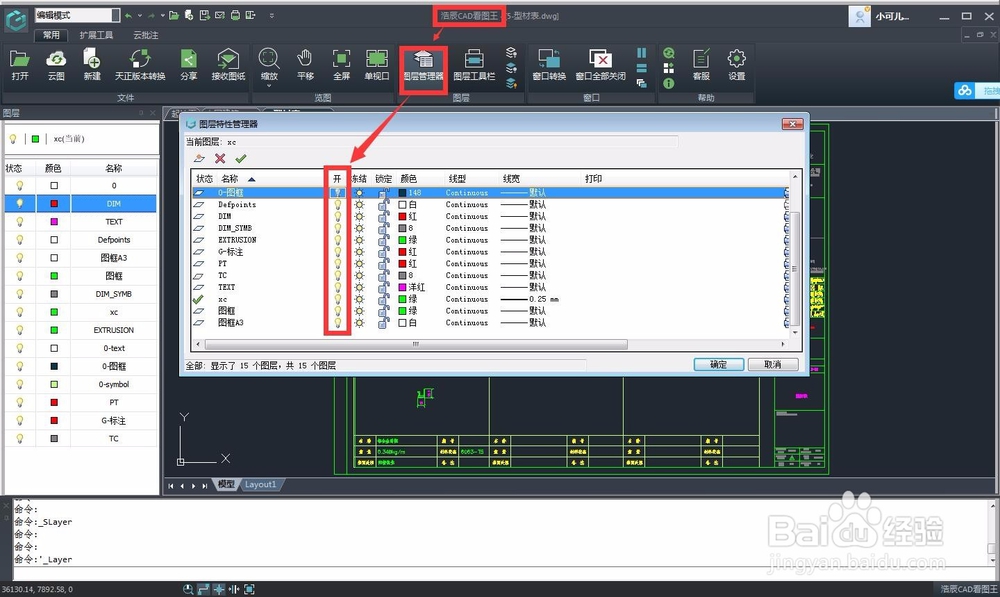
Task: Cascade windows icon in 窗口 group
Action: [642, 83]
